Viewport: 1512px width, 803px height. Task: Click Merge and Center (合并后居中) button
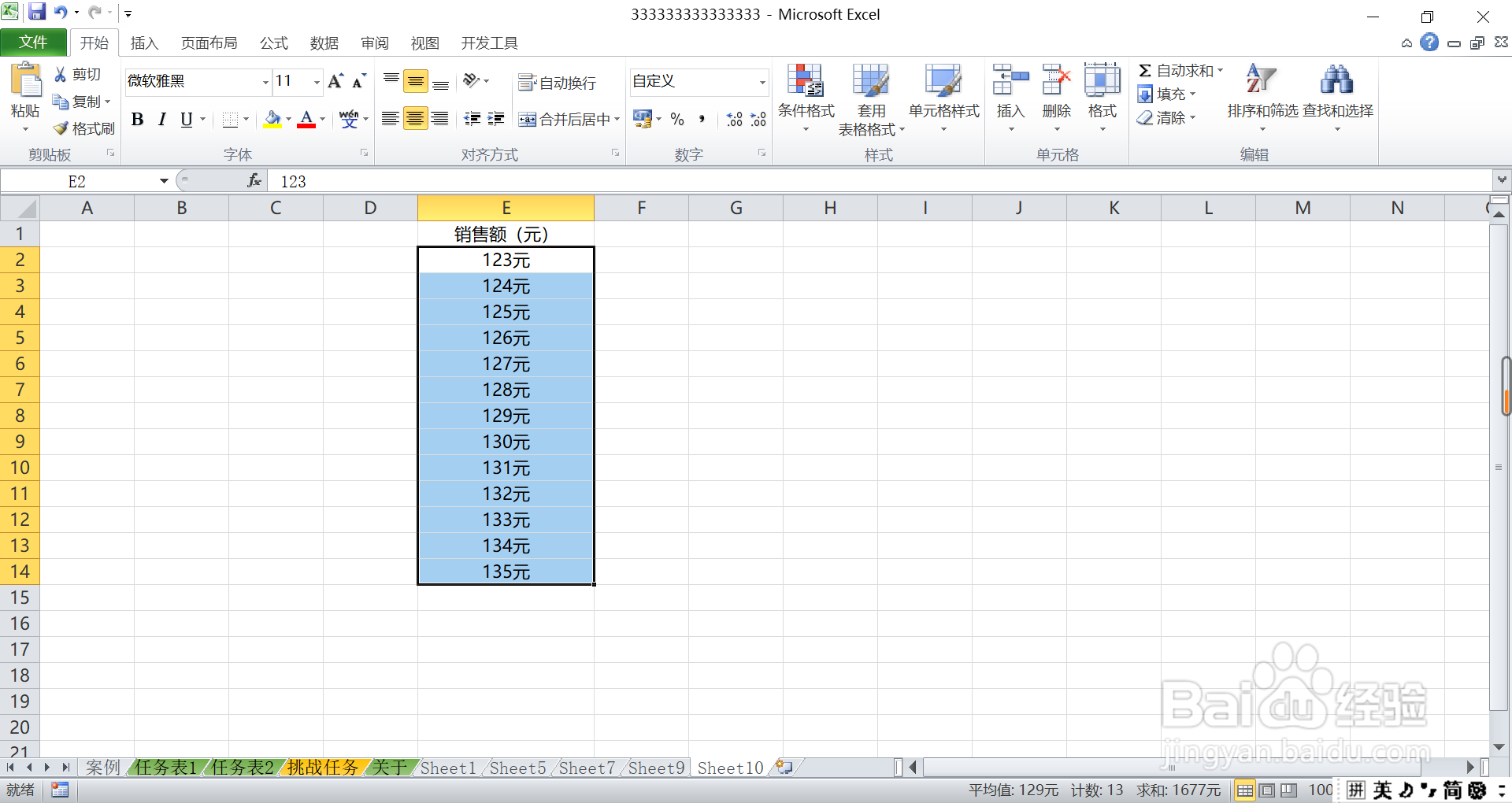click(564, 119)
